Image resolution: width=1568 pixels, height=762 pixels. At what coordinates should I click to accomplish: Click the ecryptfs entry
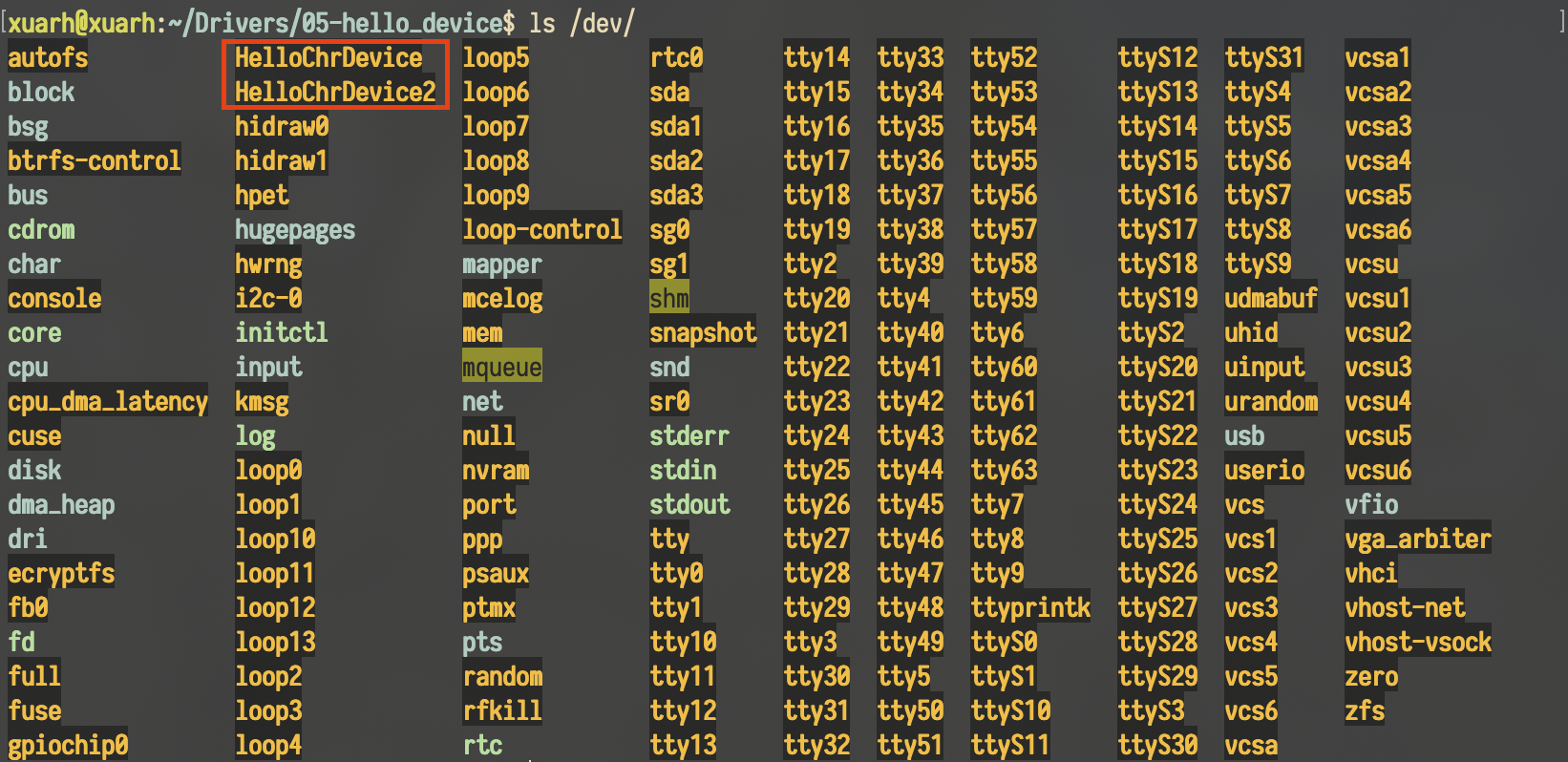tap(61, 574)
